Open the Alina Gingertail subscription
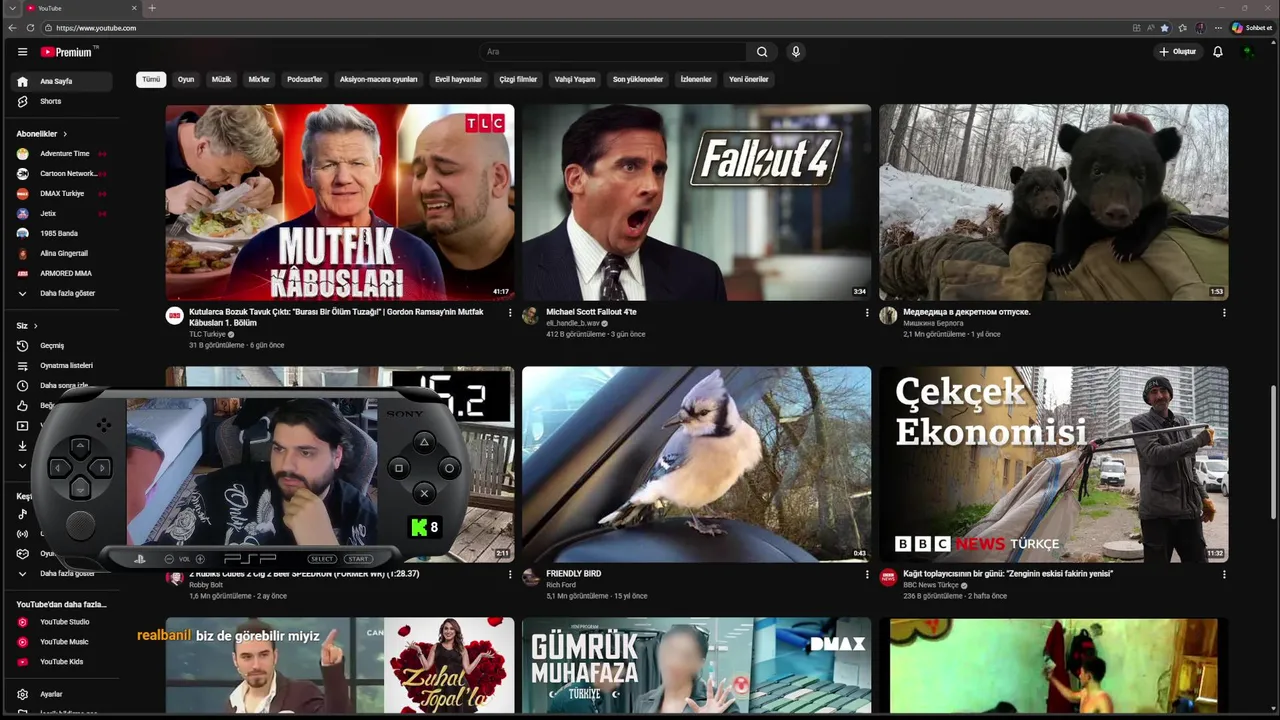1280x720 pixels. point(62,253)
